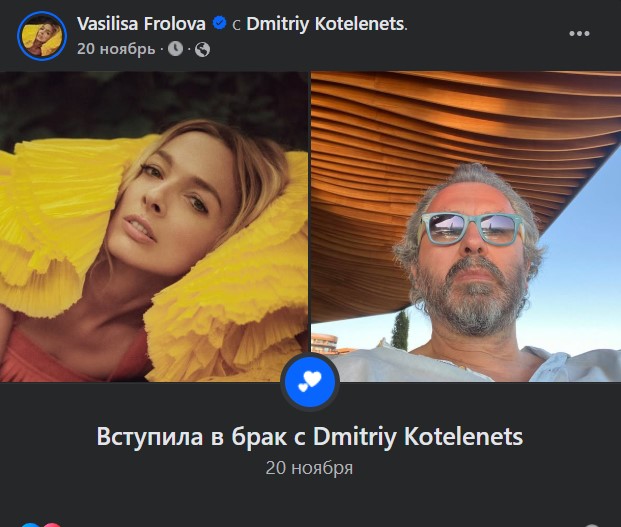Screen dimensions: 621x527
Task: Click the partially visible gray circle icon
Action: [591, 525]
